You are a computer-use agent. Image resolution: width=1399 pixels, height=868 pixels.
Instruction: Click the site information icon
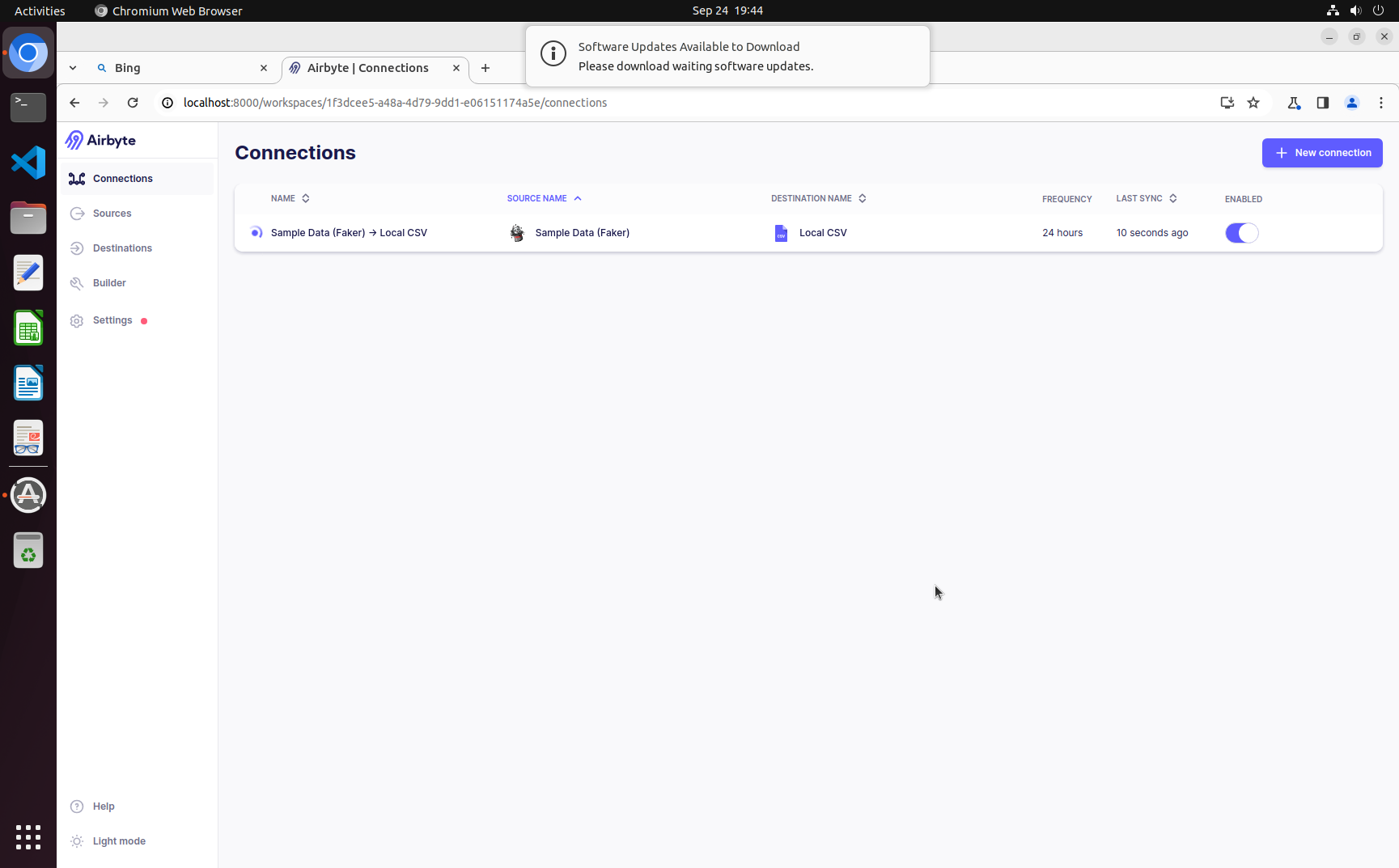[x=167, y=103]
